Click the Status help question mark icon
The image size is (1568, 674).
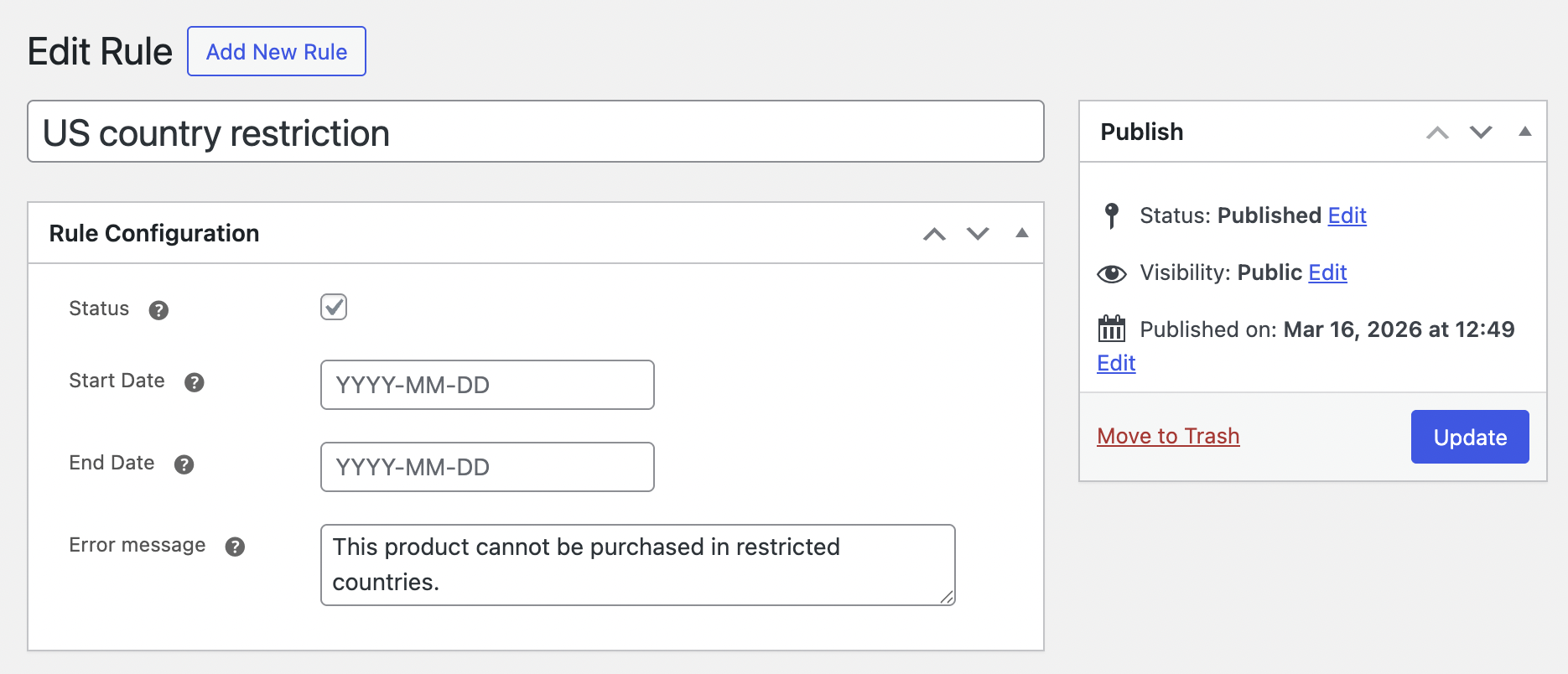click(158, 310)
